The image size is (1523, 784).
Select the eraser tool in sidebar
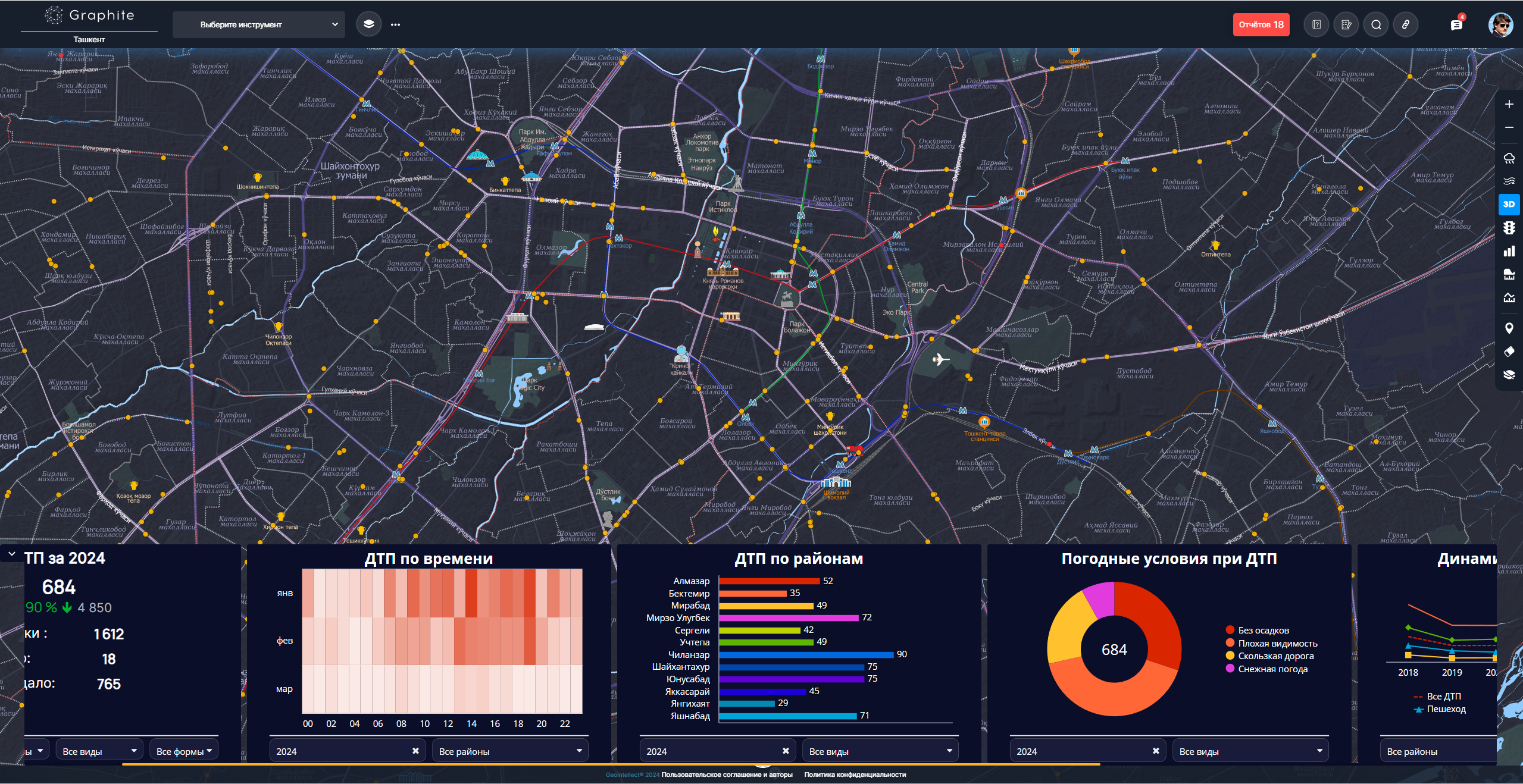[1509, 352]
